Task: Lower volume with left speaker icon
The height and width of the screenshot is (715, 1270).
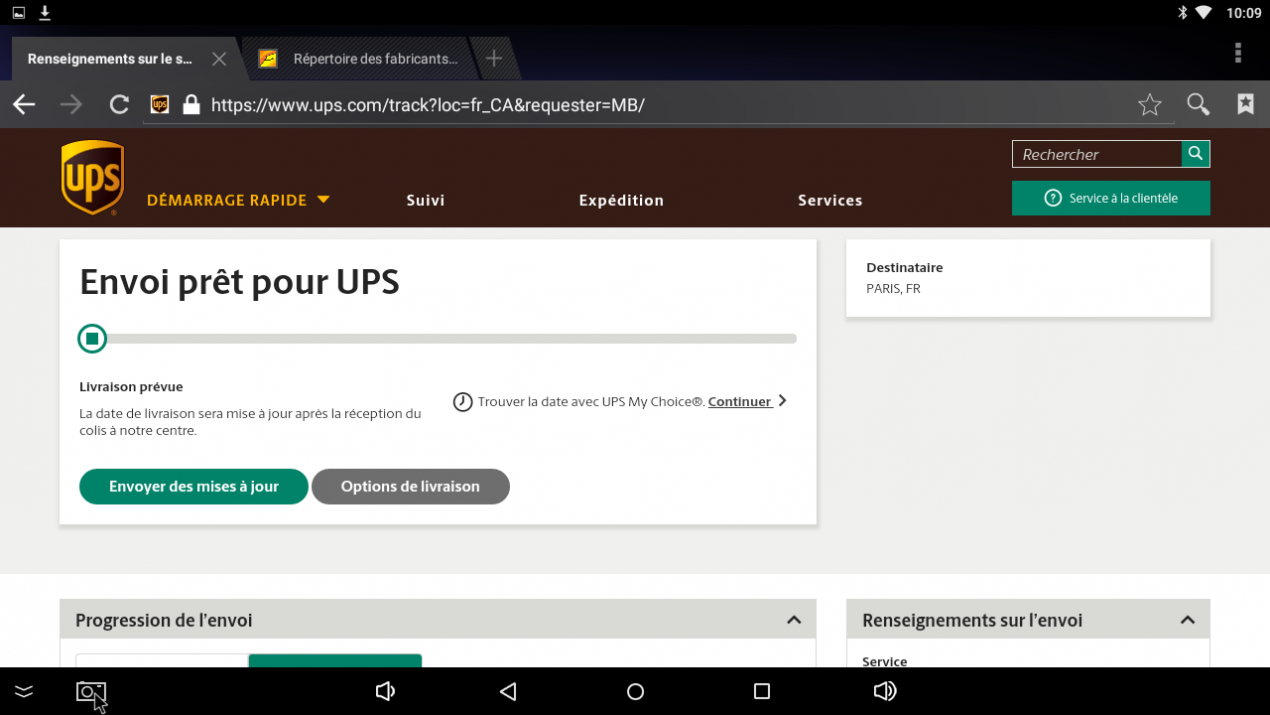Action: pos(385,691)
